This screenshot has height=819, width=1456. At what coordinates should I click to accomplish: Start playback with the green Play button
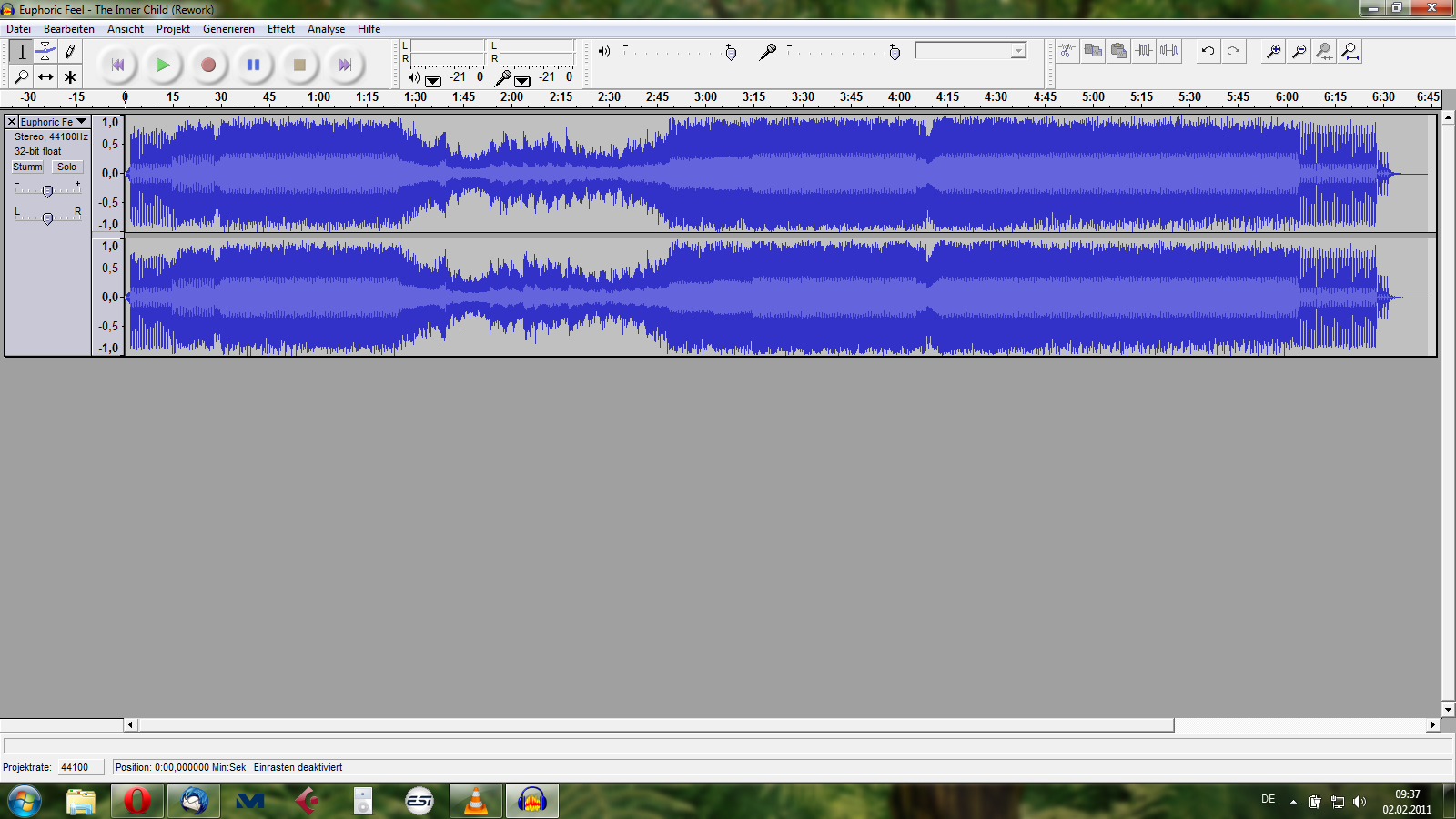coord(163,65)
